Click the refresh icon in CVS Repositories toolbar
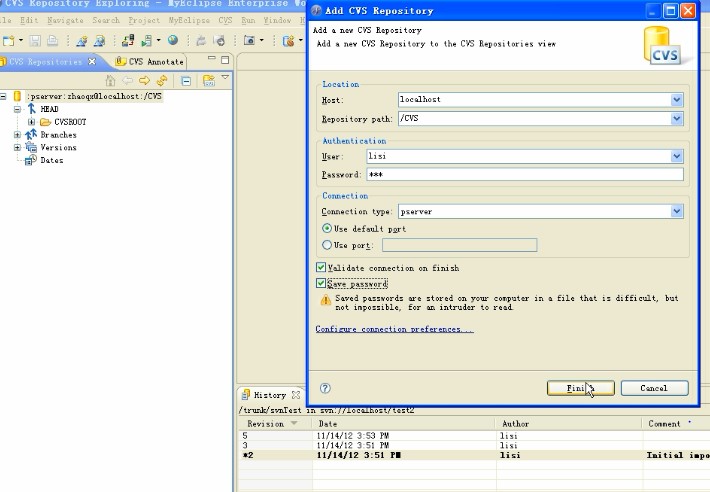Screen dimensions: 710x492 tap(162, 81)
